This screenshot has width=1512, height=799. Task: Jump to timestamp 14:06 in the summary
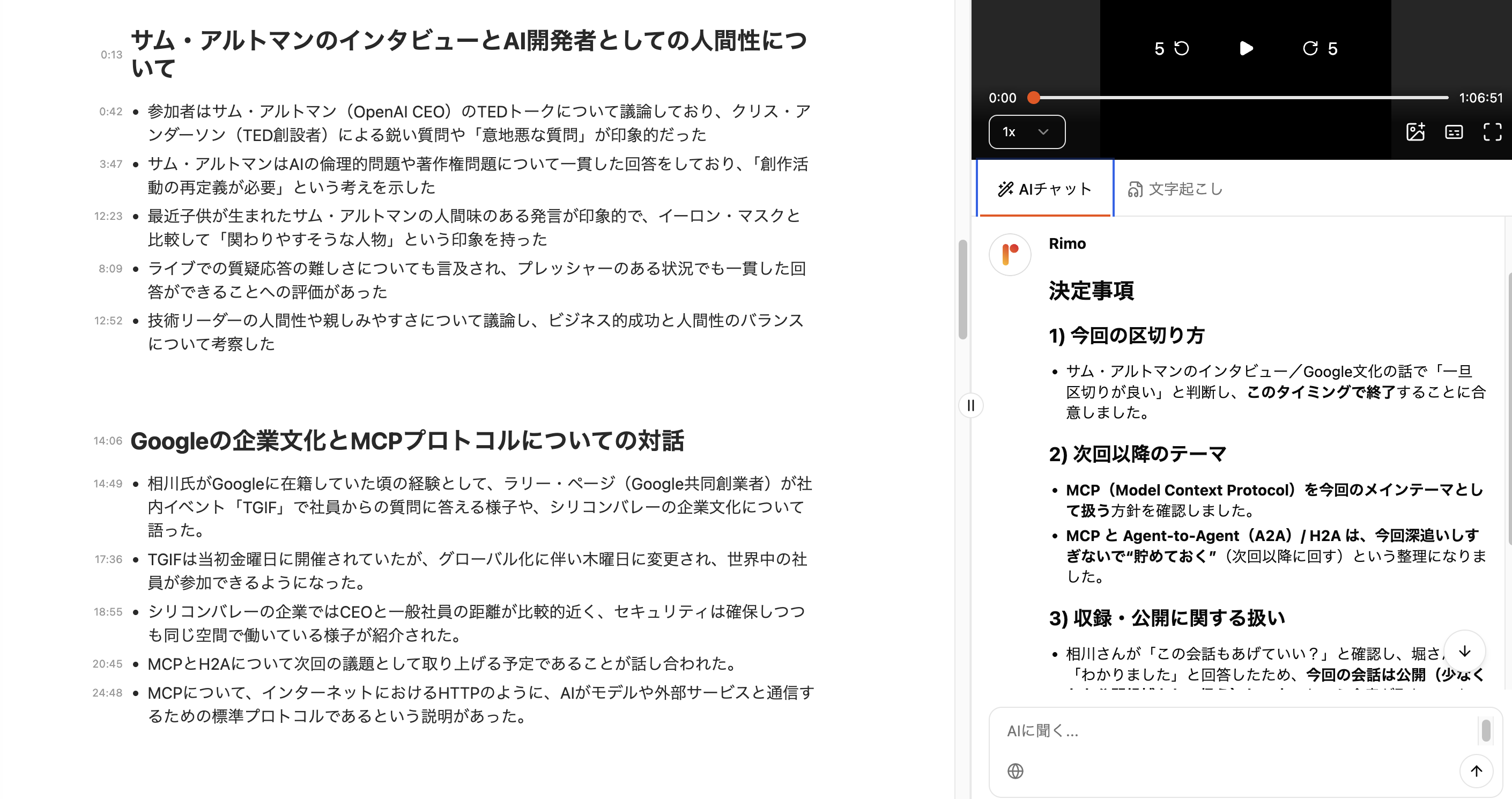[107, 440]
